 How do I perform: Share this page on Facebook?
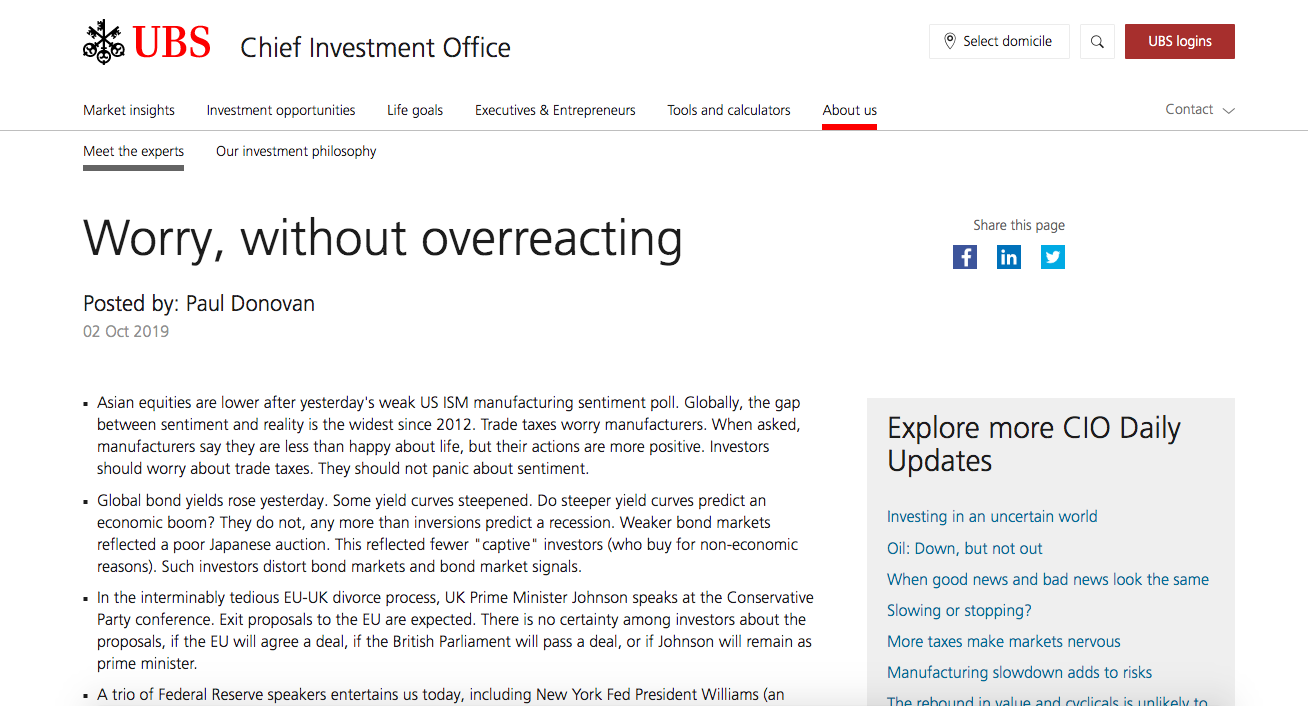point(965,257)
